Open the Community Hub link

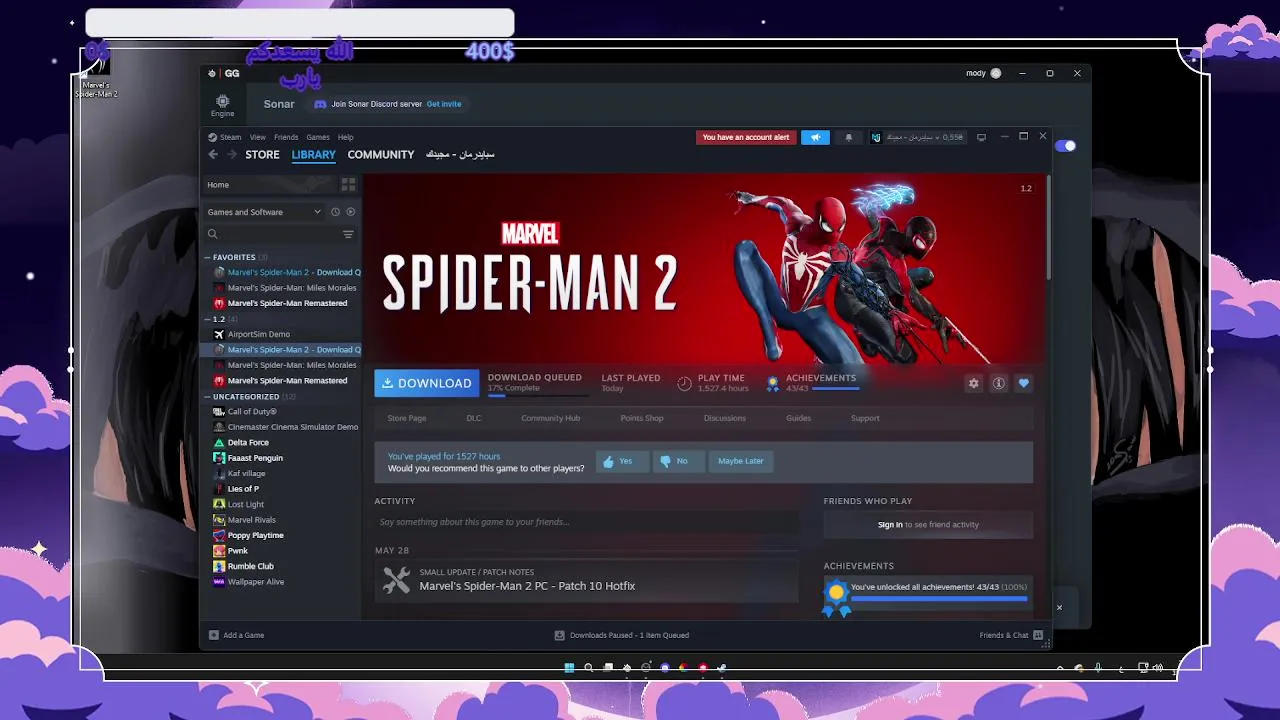(550, 418)
